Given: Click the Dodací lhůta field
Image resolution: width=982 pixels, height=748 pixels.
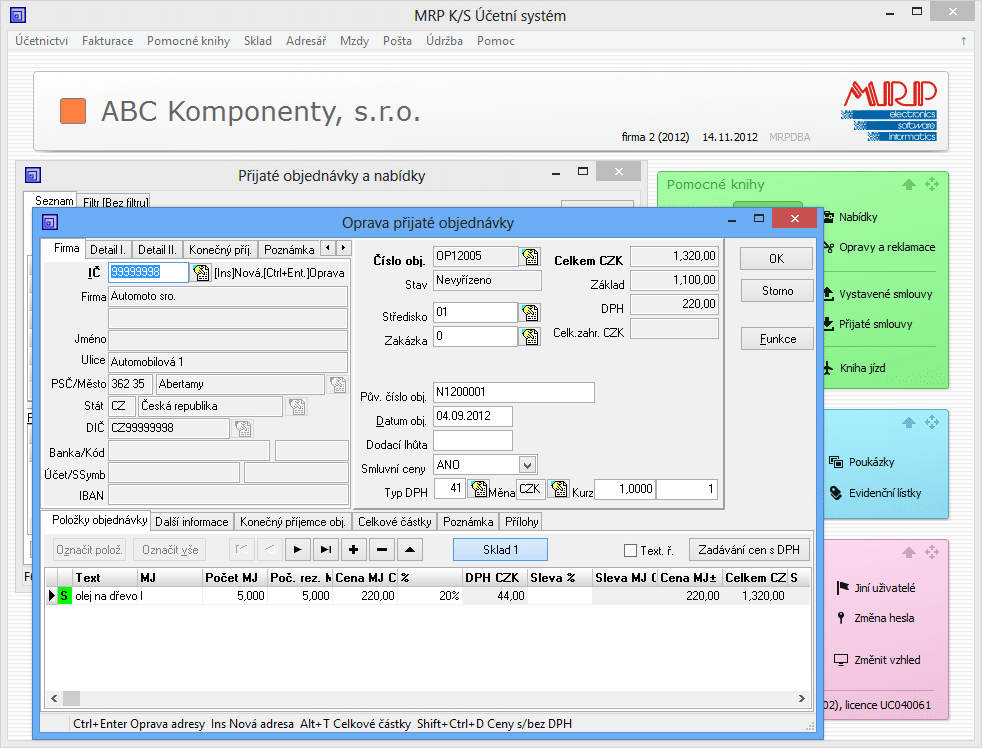Looking at the screenshot, I should pos(473,440).
